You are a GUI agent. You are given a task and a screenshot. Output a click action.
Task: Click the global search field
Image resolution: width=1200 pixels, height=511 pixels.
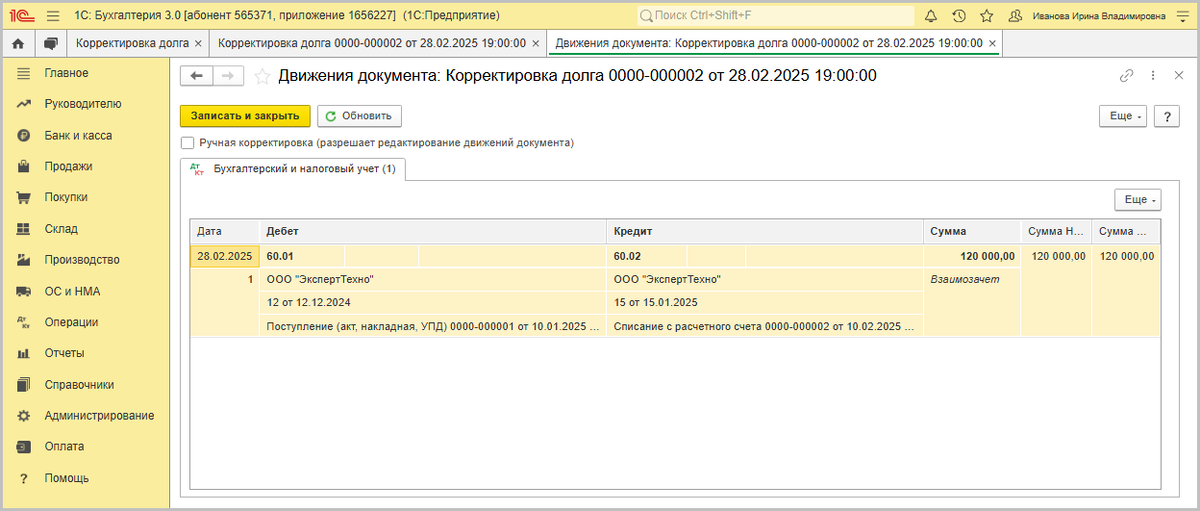click(776, 16)
